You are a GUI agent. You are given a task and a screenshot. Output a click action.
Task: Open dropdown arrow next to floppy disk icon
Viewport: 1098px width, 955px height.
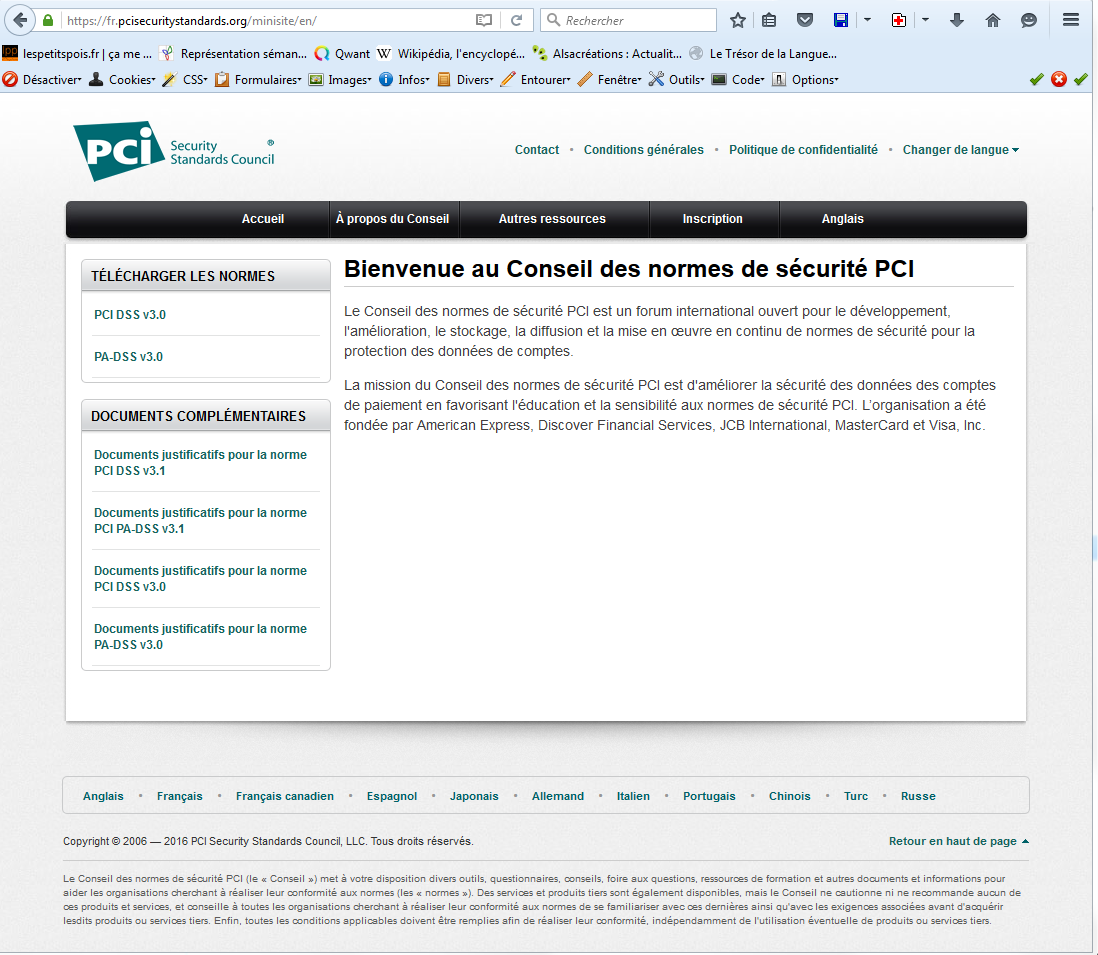click(x=867, y=20)
